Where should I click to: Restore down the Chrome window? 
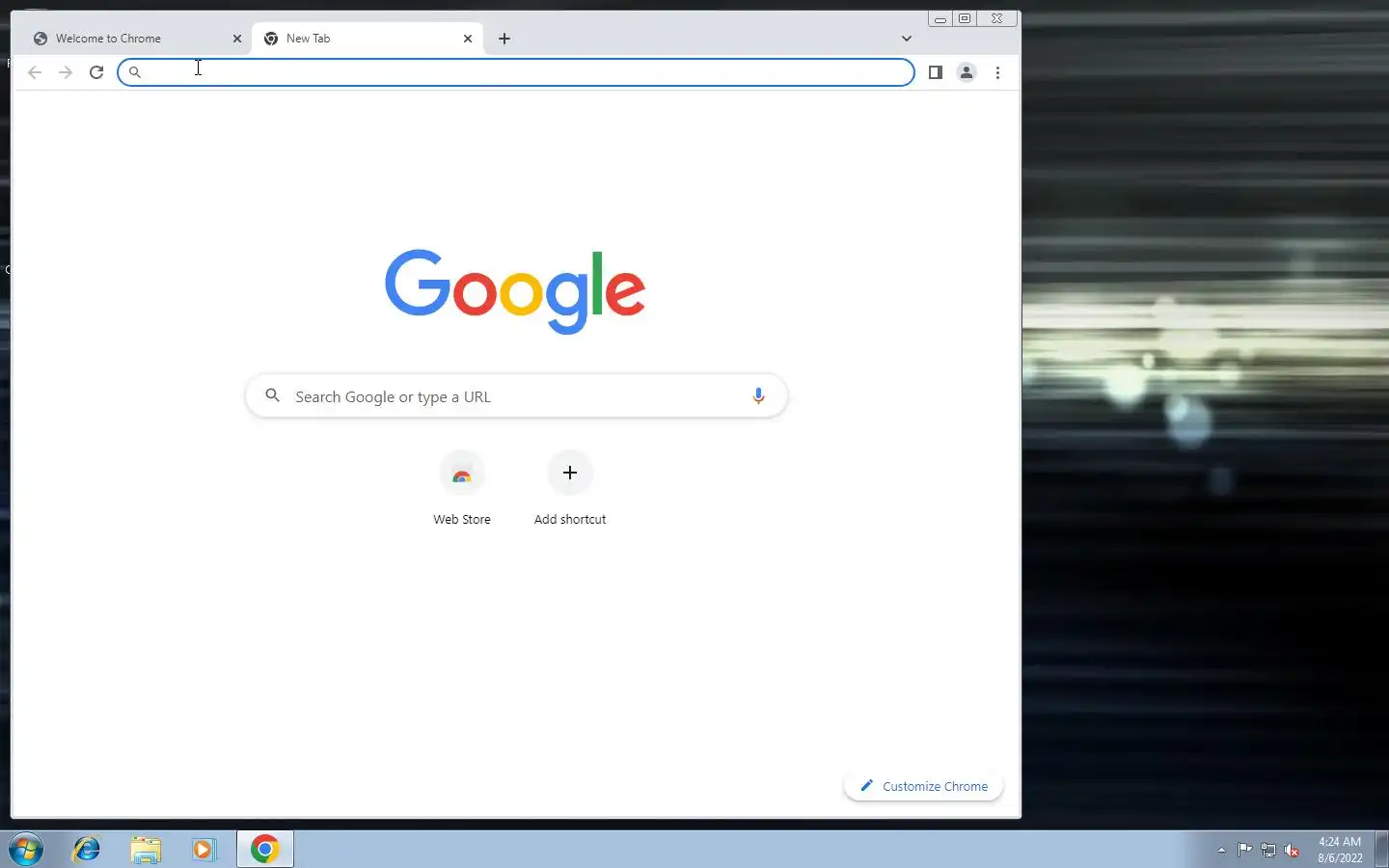(965, 18)
